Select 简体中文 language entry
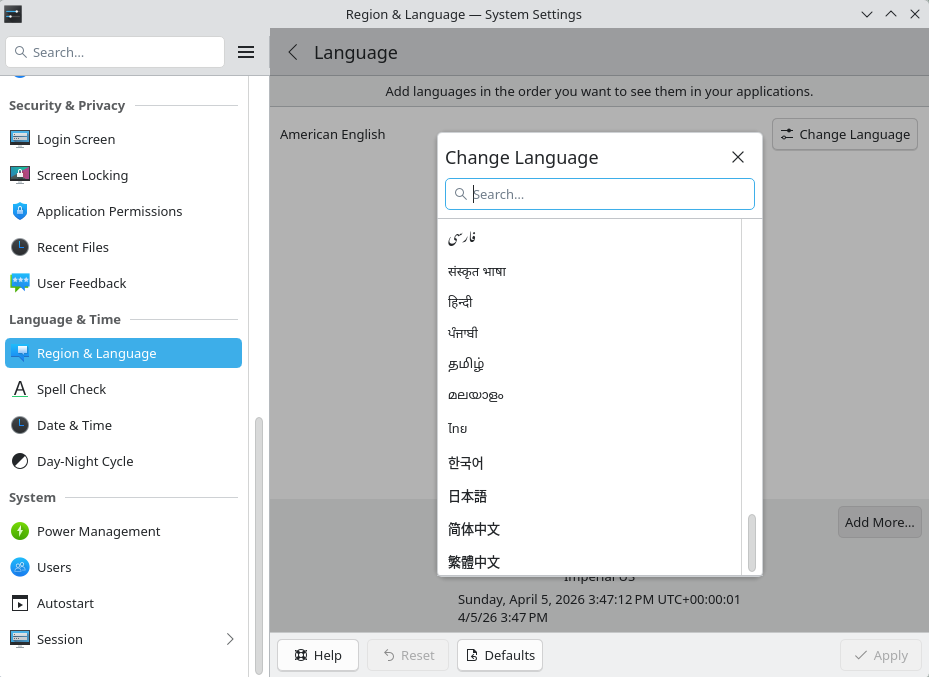The image size is (929, 677). (x=474, y=529)
